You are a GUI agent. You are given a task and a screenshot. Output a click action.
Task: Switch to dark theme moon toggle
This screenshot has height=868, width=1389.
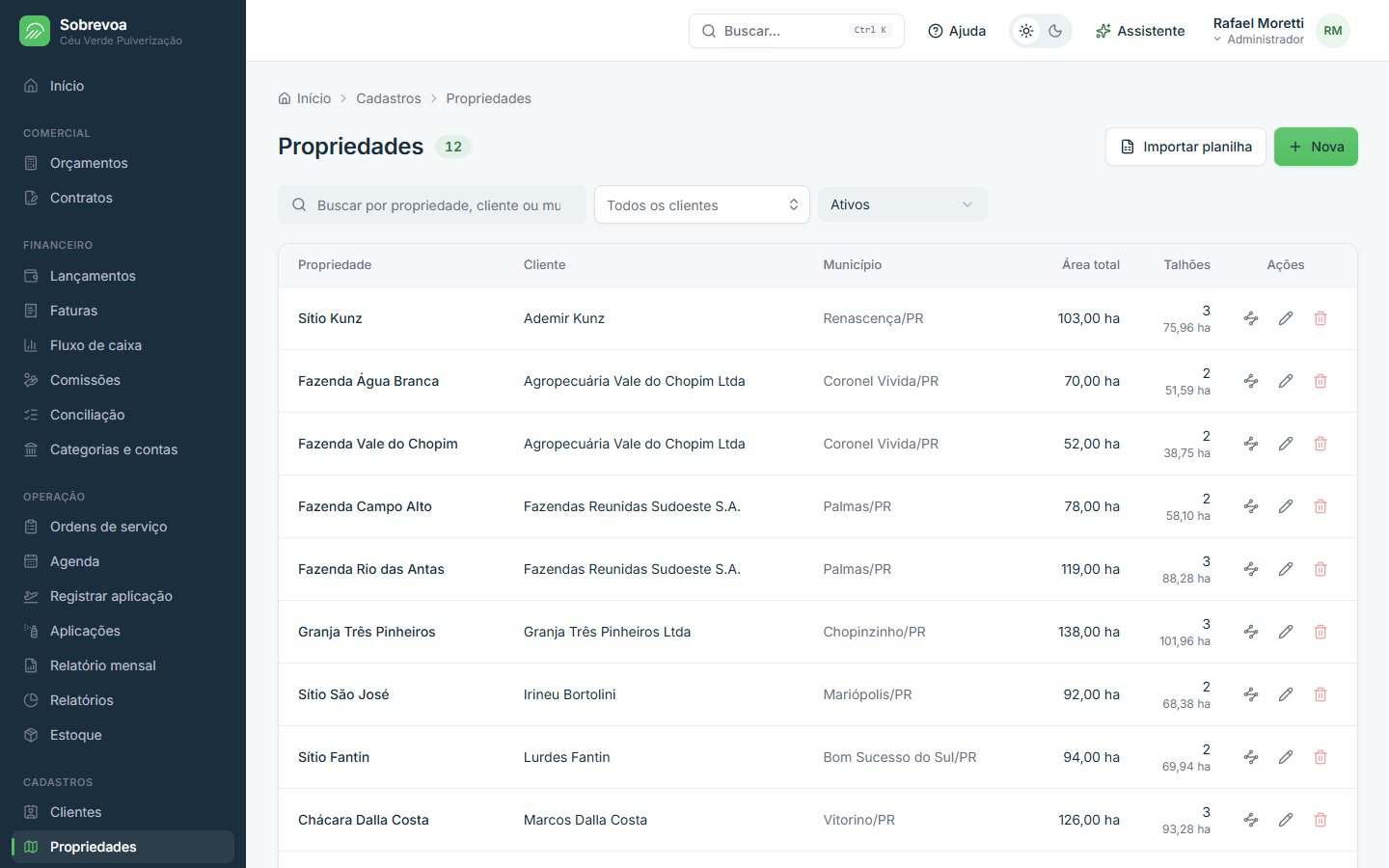click(x=1055, y=31)
